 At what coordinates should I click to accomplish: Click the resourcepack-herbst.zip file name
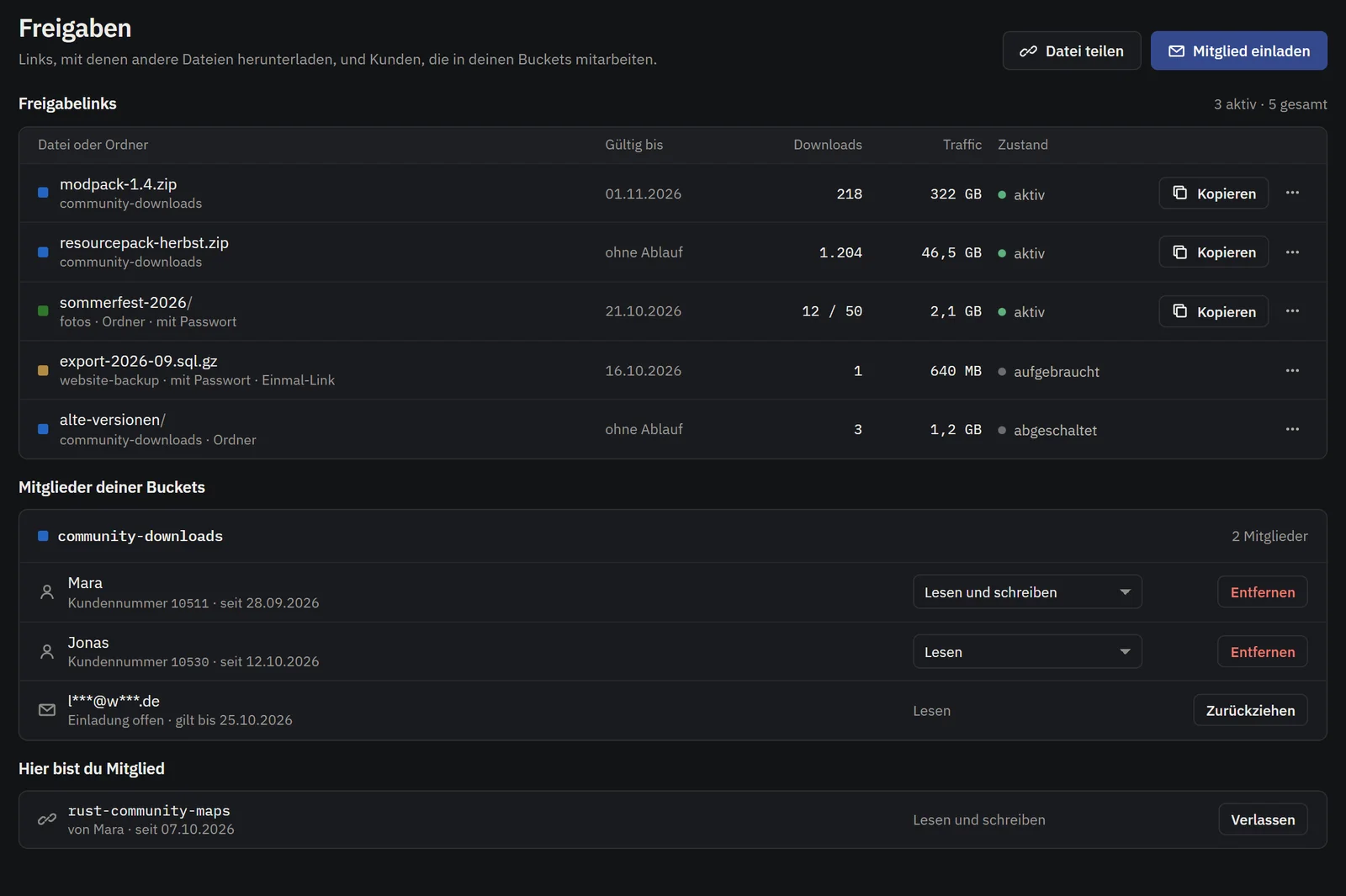144,243
